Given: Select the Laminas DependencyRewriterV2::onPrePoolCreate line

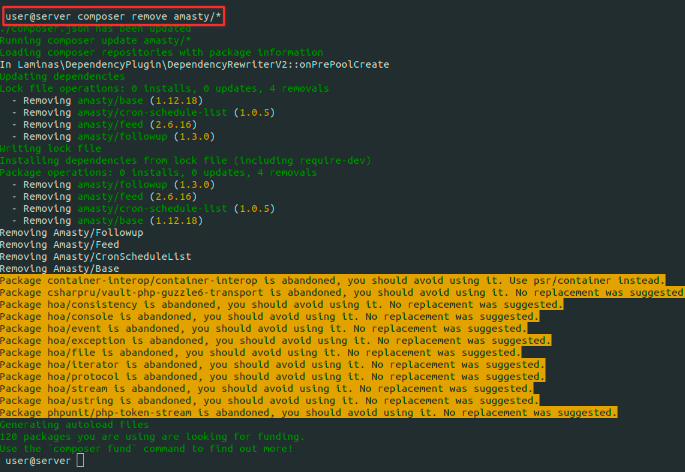Looking at the screenshot, I should click(194, 65).
